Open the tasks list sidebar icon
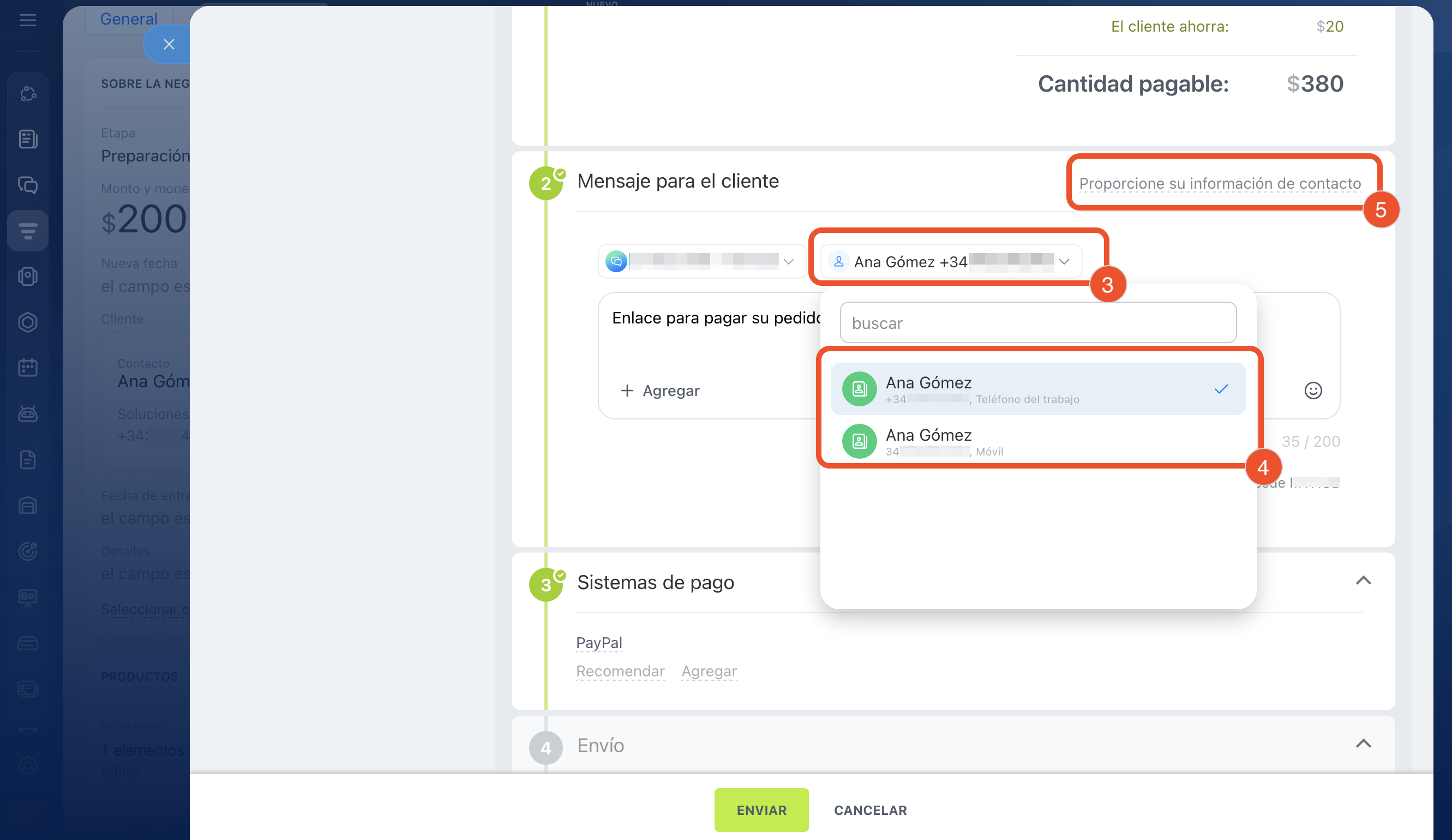The width and height of the screenshot is (1452, 840). 28,139
